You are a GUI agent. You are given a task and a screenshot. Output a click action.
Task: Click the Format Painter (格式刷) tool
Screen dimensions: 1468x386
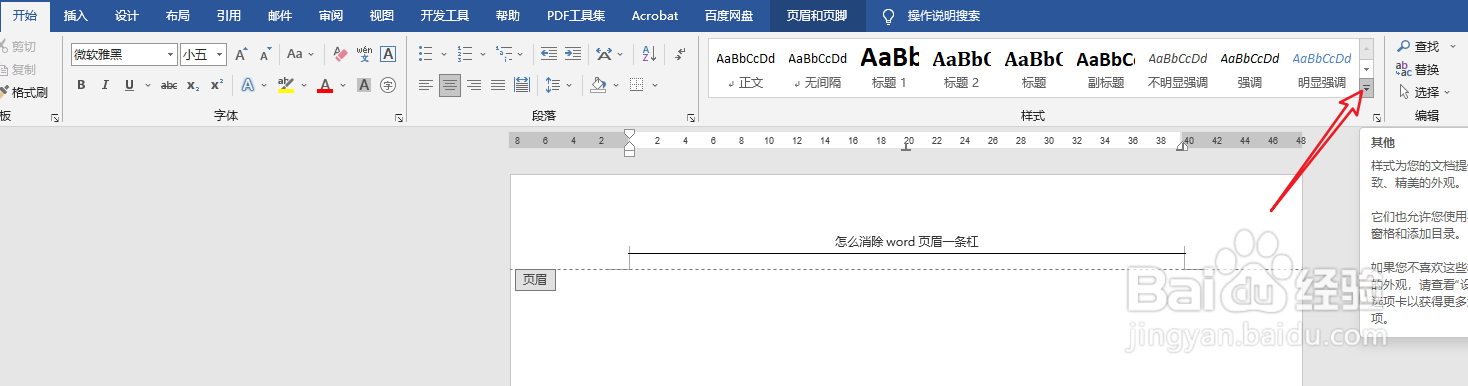23,92
